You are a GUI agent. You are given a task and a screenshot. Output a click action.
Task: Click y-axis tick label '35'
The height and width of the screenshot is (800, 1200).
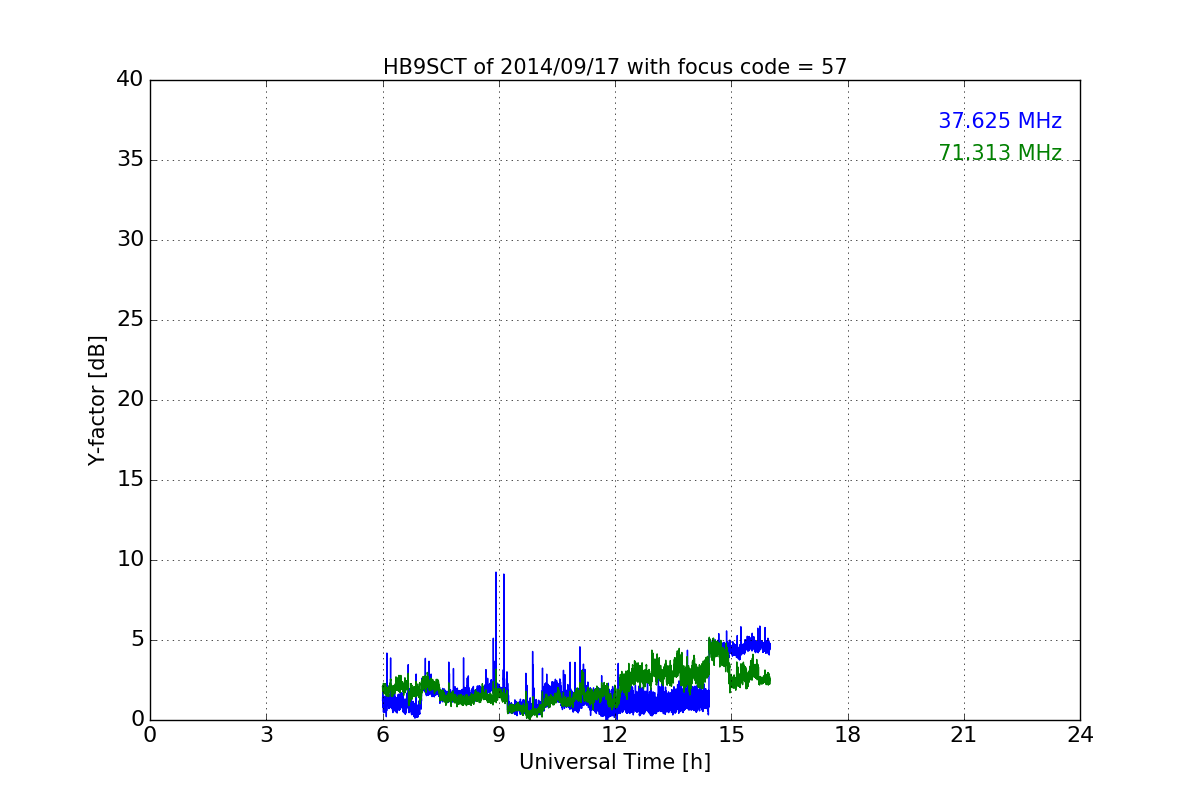[x=130, y=160]
